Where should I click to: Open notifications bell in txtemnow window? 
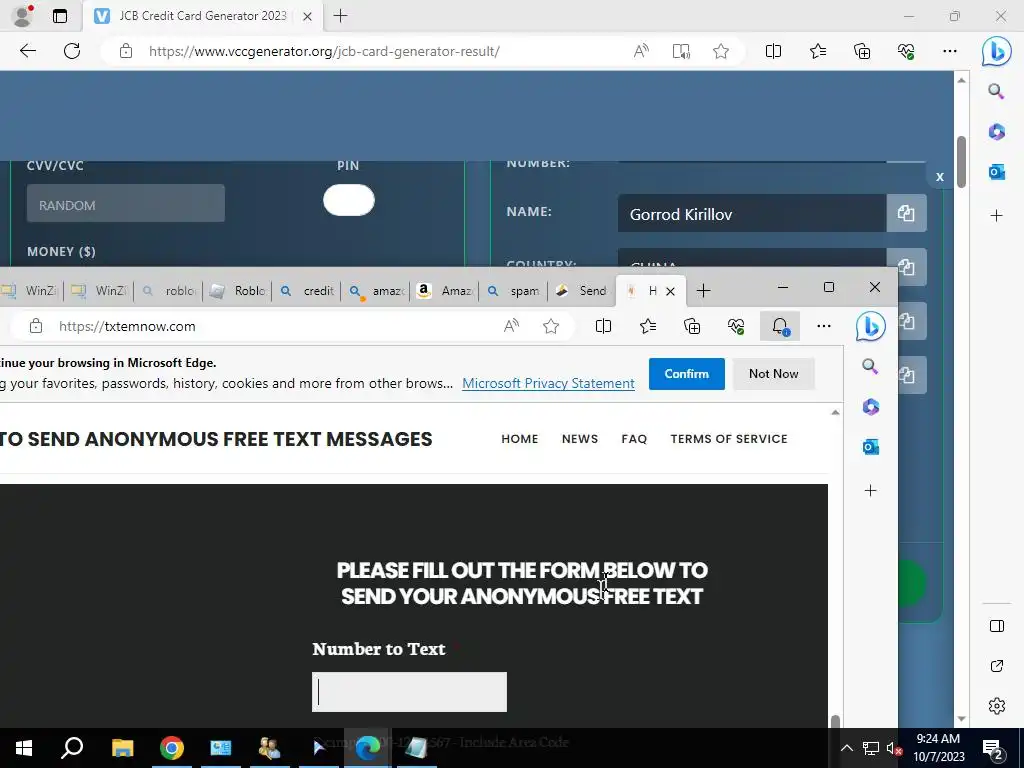pyautogui.click(x=780, y=326)
